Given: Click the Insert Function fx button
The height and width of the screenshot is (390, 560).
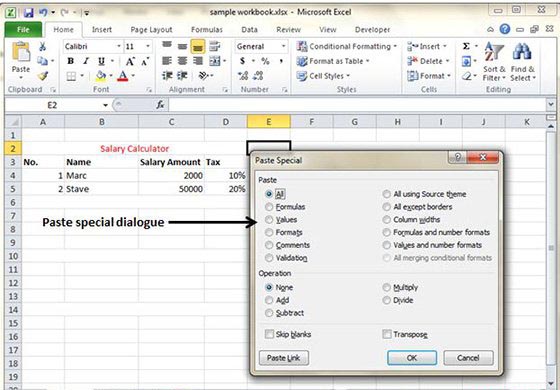Looking at the screenshot, I should (x=160, y=105).
